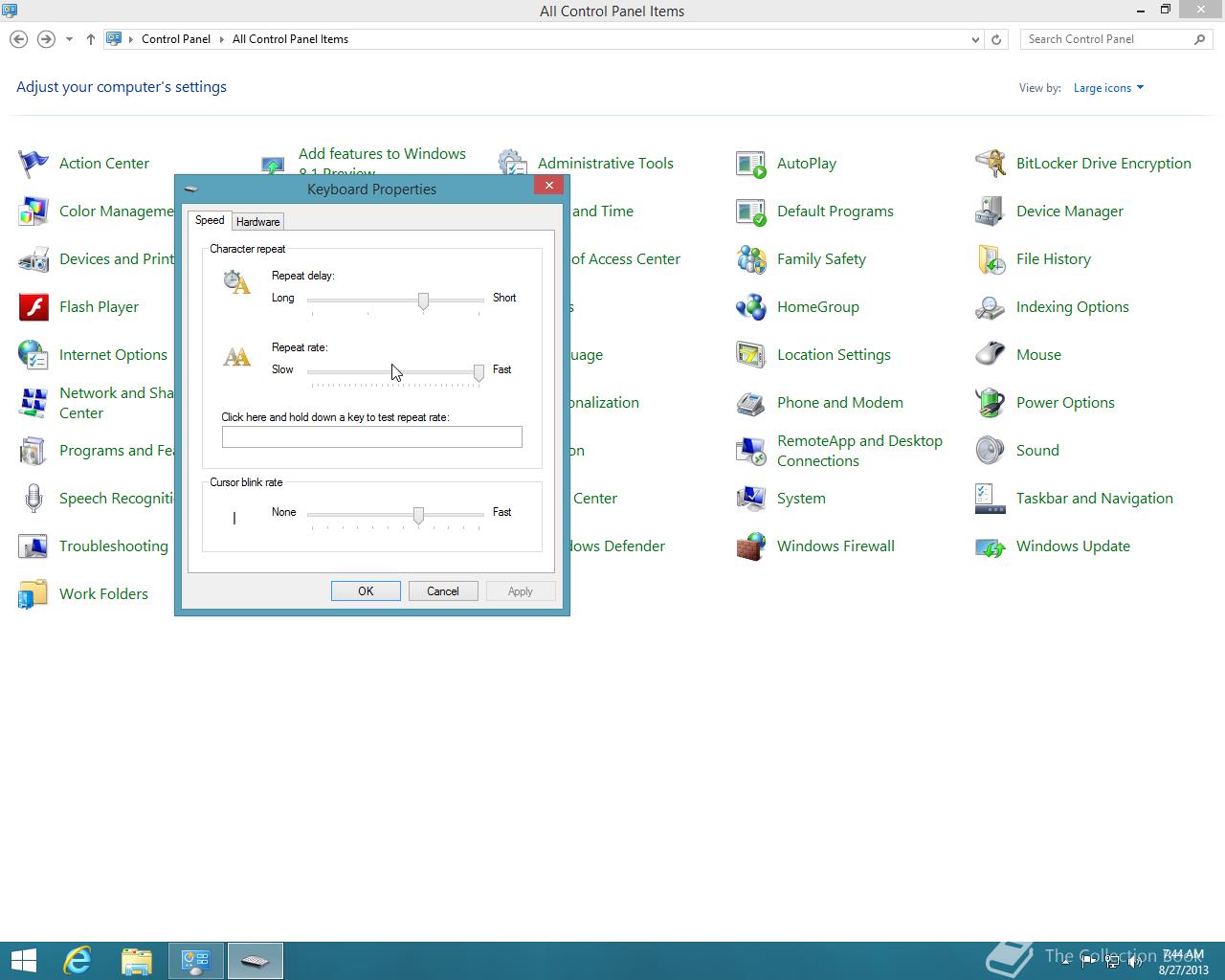Viewport: 1225px width, 980px height.
Task: Open the Mouse icon
Action: pos(991,355)
